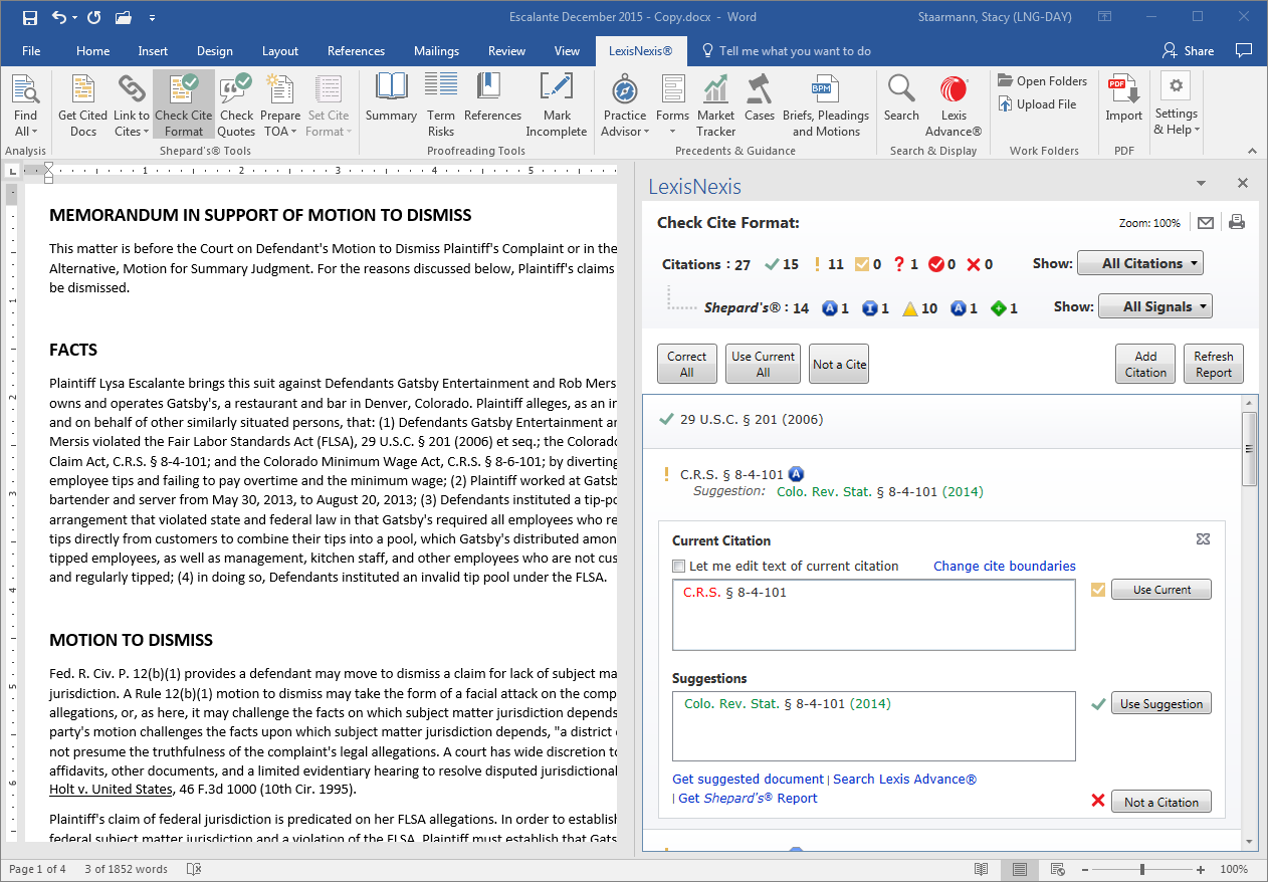Click the zoom slider handle
This screenshot has width=1268, height=882.
point(1142,869)
